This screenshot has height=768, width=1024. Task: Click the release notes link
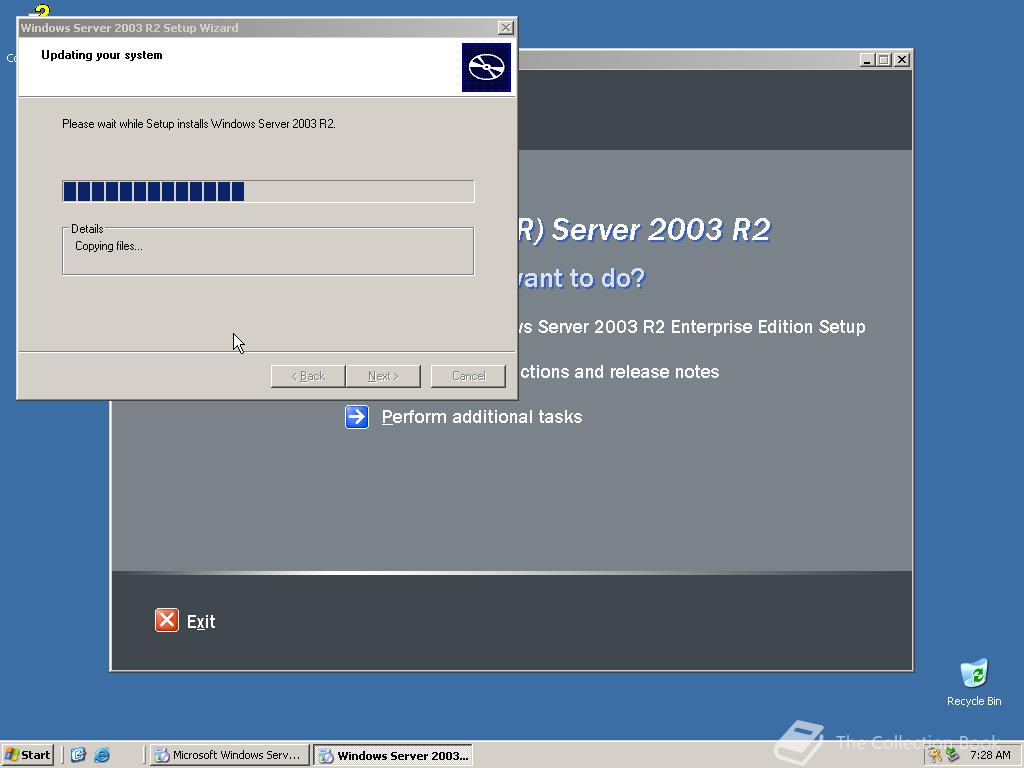coord(619,372)
